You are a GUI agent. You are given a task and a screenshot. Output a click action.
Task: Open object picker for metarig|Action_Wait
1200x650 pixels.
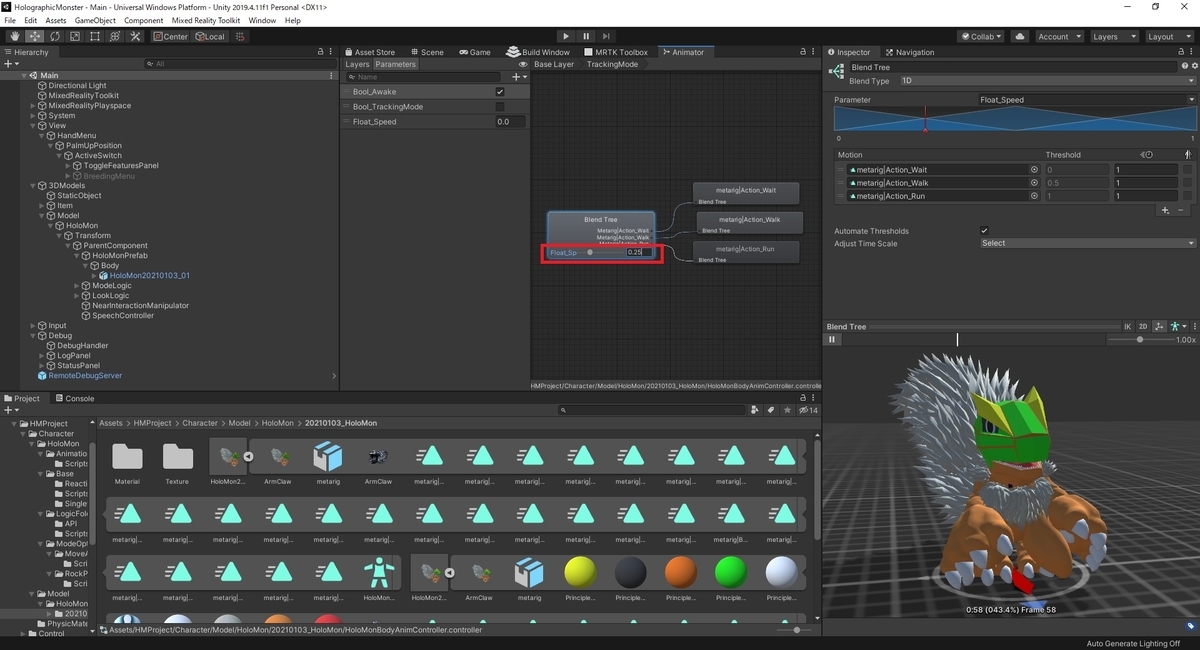click(x=1034, y=170)
